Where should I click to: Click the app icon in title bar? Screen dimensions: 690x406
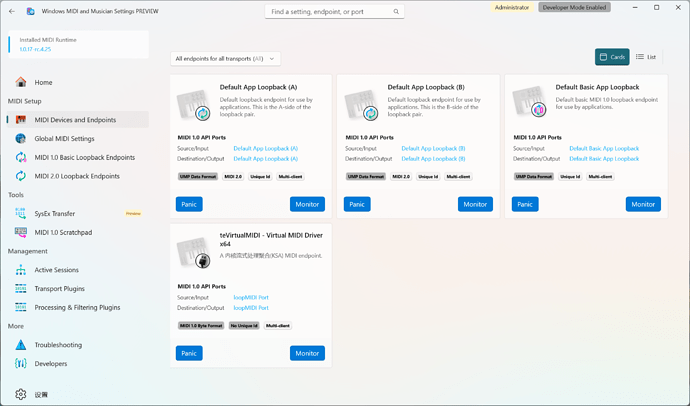pos(30,11)
